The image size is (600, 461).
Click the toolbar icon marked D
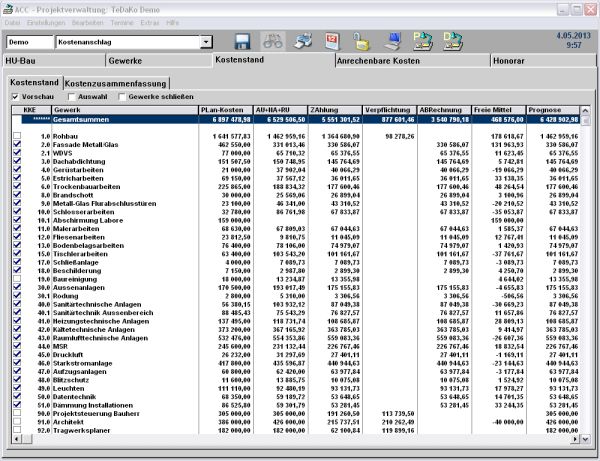(452, 42)
